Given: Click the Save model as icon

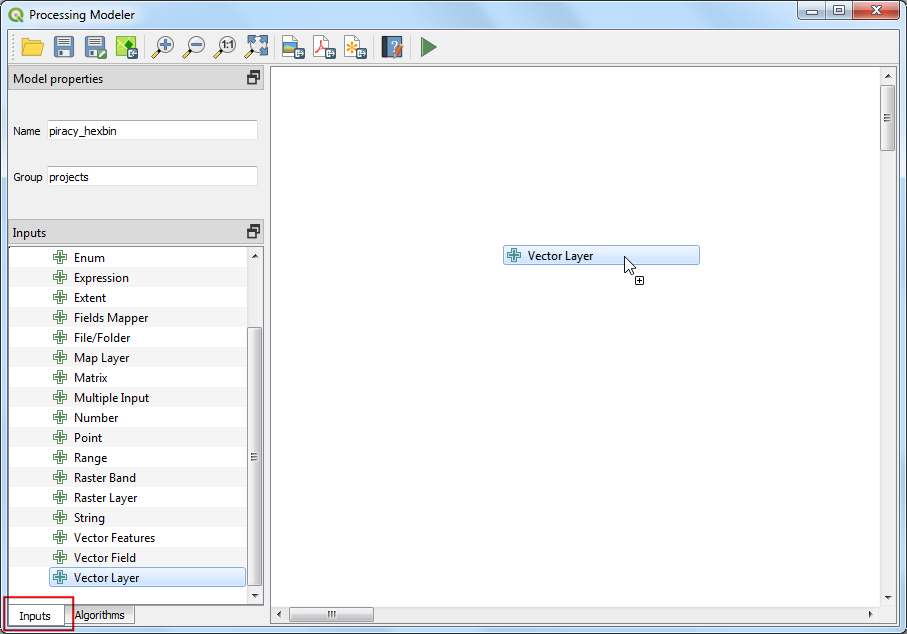Looking at the screenshot, I should pos(95,47).
